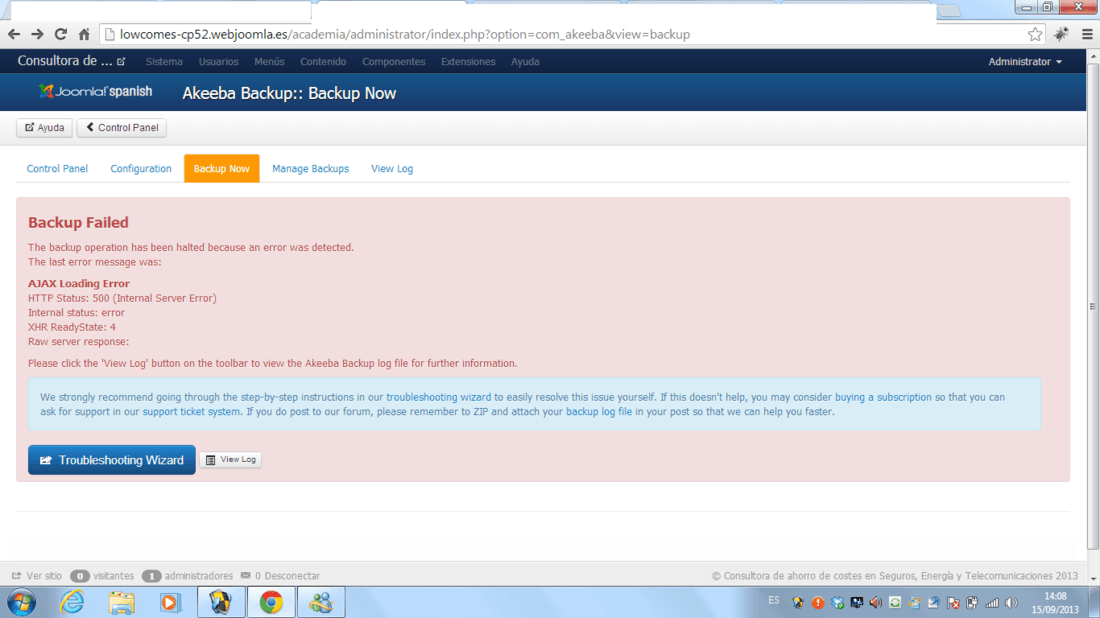The image size is (1100, 618).
Task: Open Windows Media Player from the taskbar
Action: tap(170, 603)
